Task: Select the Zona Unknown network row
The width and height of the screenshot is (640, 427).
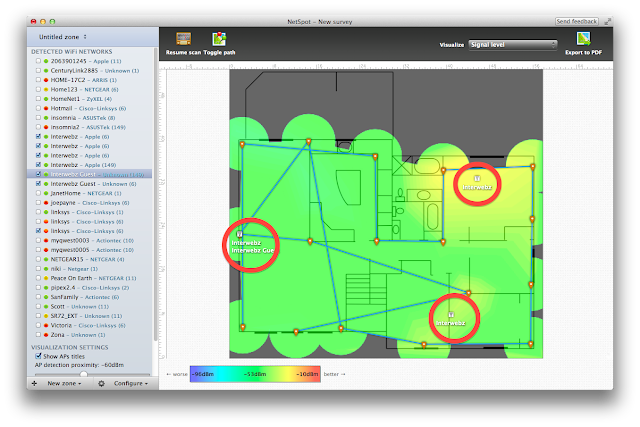Action: pos(90,335)
